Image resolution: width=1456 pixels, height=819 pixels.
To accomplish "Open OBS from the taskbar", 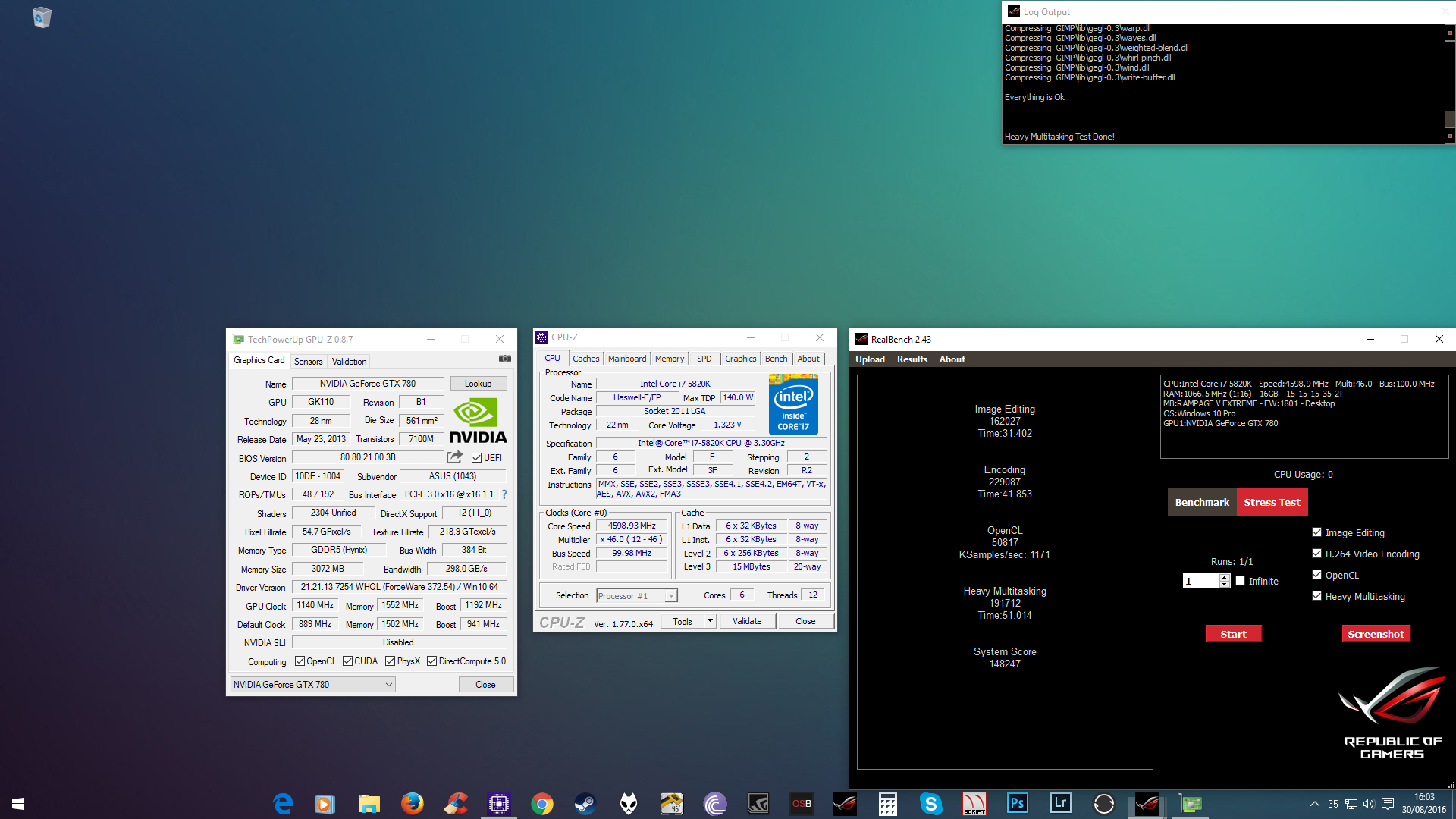I will [x=802, y=804].
